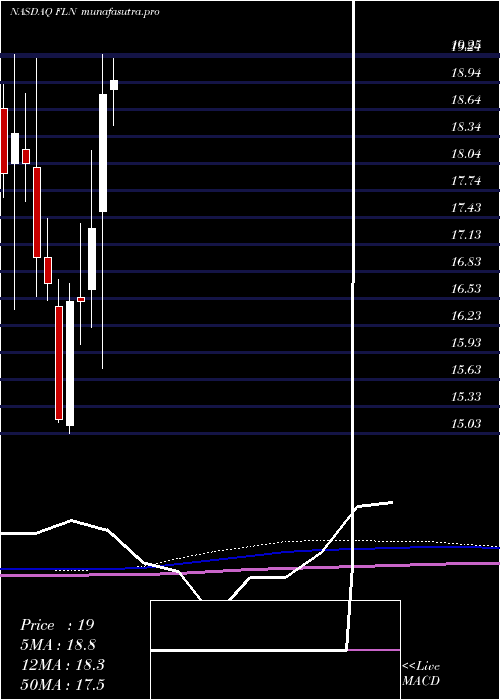Image resolution: width=500 pixels, height=700 pixels.
Task: Select the "5MA : 18.8" value
Action: [x=58, y=645]
